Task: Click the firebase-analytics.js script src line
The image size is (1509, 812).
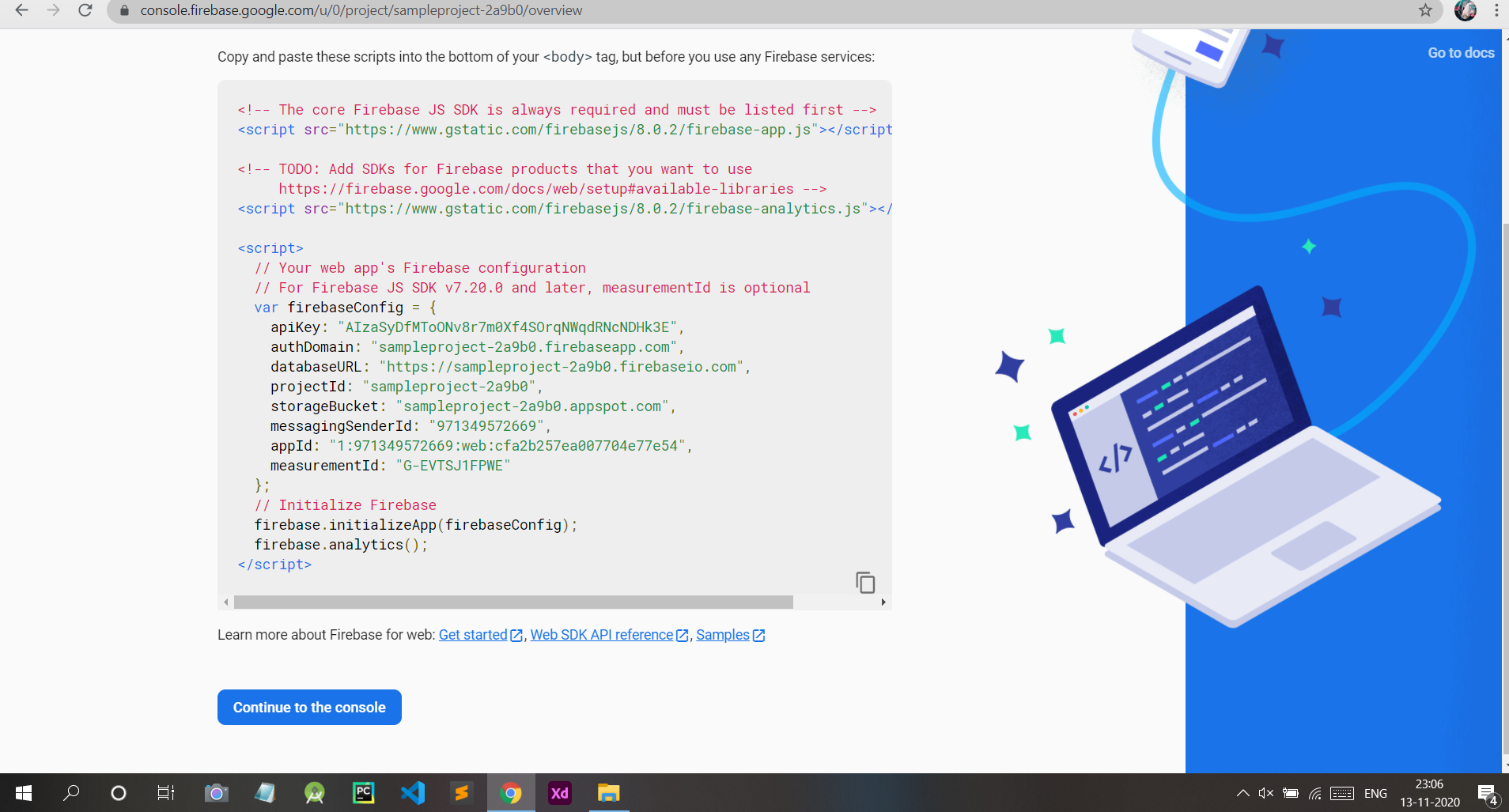Action: pos(565,209)
